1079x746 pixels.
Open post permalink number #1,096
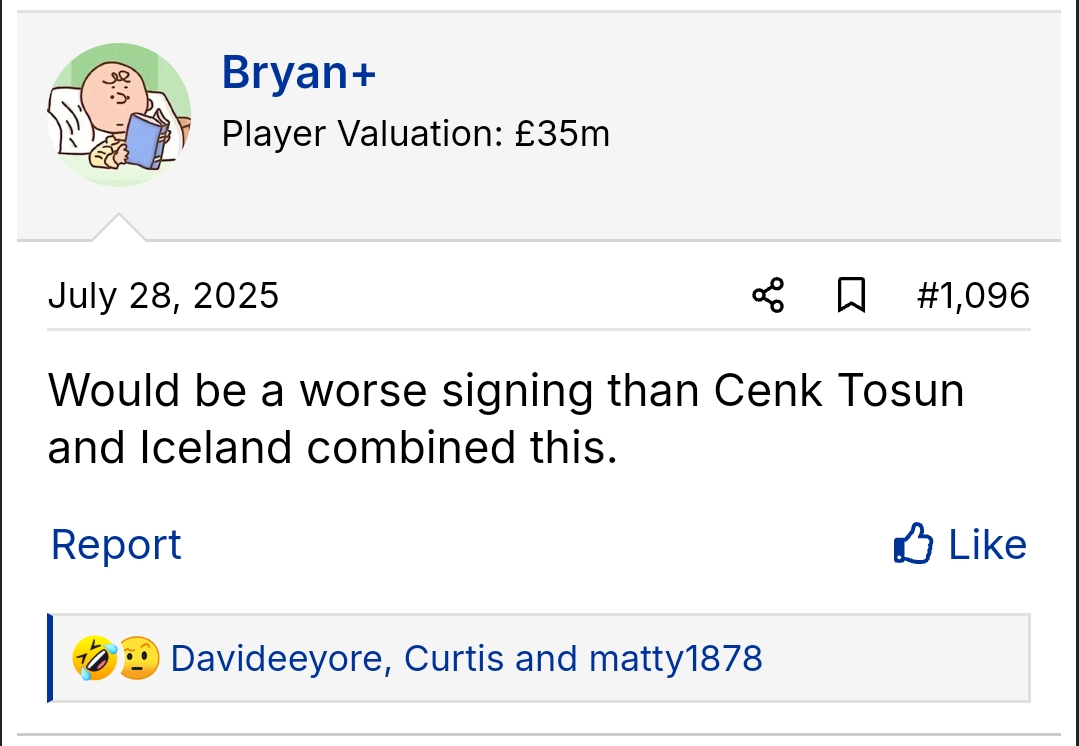coord(972,295)
